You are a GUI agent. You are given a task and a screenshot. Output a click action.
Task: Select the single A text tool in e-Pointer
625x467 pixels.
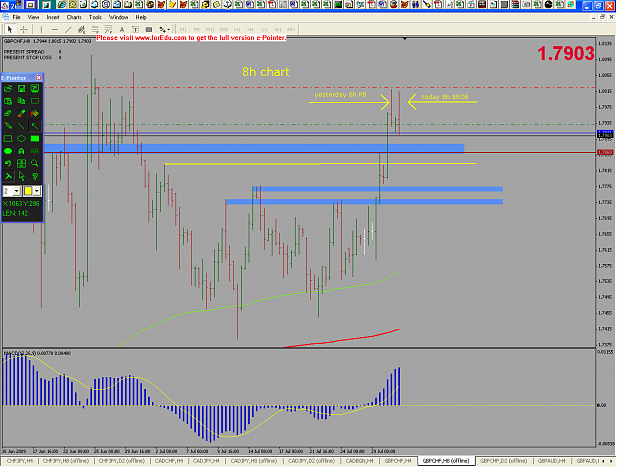pos(22,151)
